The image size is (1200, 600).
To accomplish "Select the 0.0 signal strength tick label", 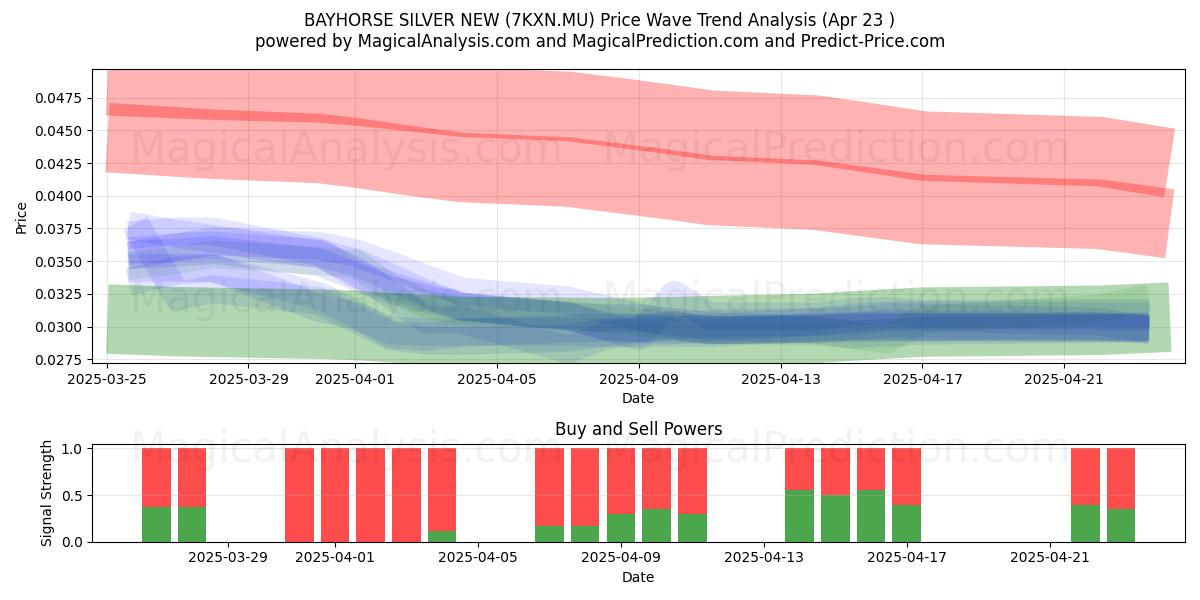I will click(x=74, y=542).
